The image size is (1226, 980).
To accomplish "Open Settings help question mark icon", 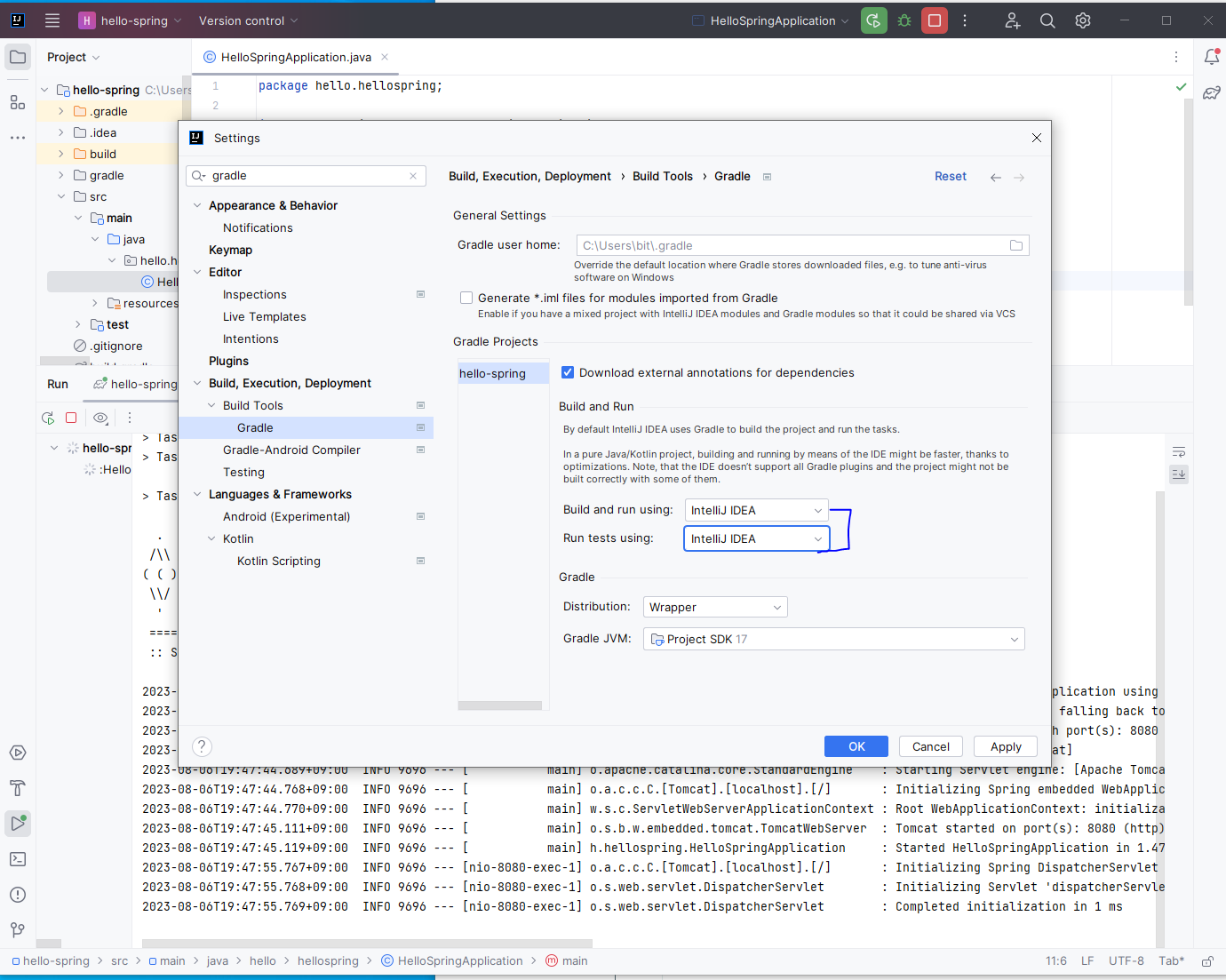I will pos(202,746).
